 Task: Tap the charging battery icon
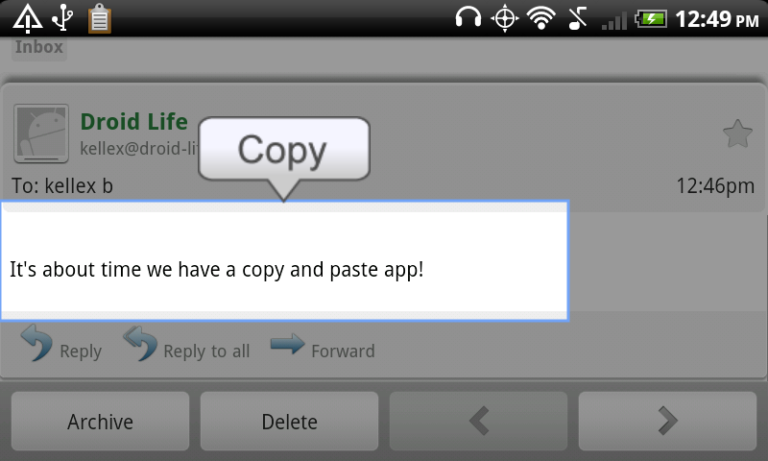pyautogui.click(x=651, y=19)
